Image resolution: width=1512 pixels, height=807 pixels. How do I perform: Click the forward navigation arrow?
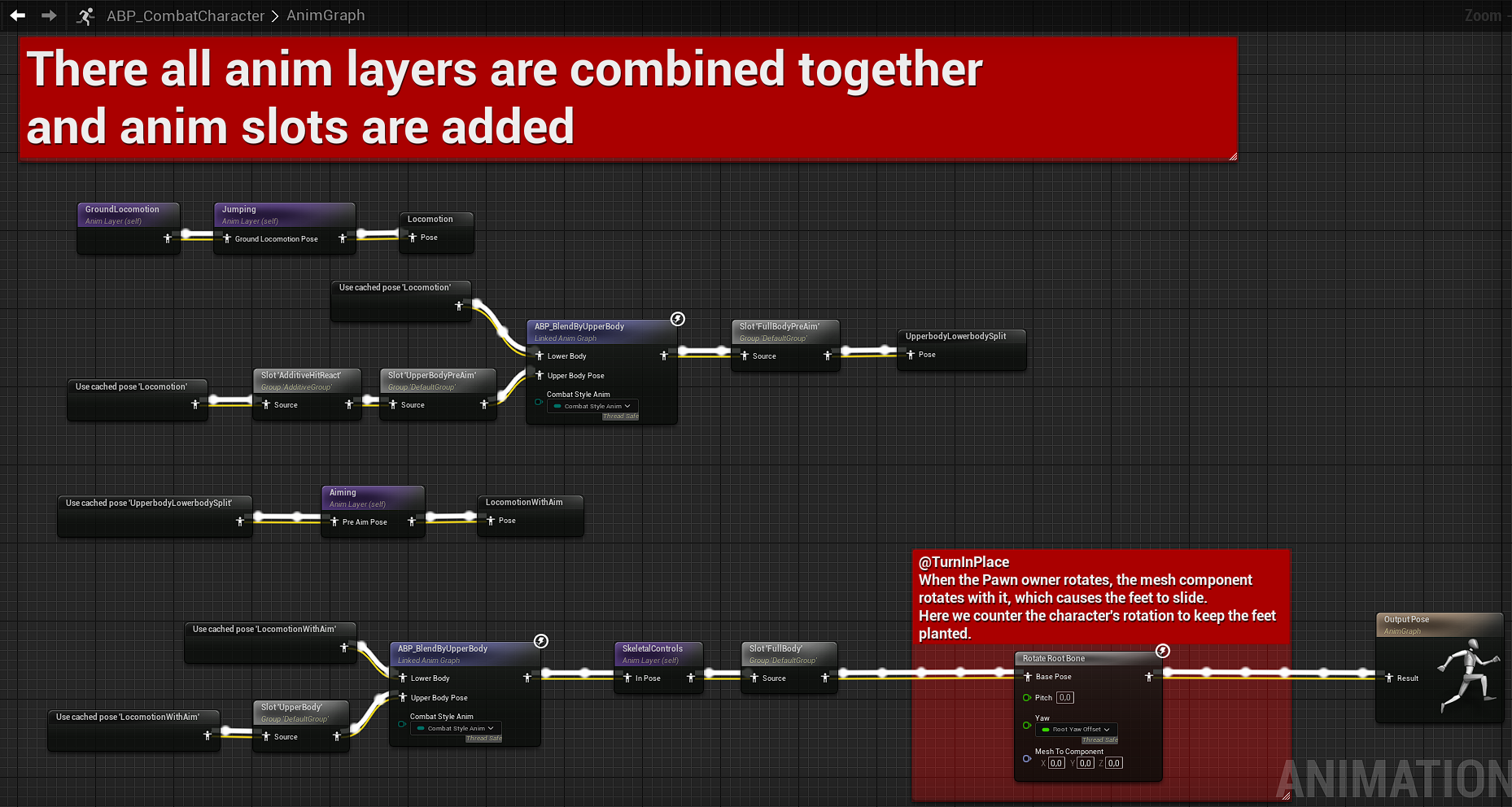(49, 15)
